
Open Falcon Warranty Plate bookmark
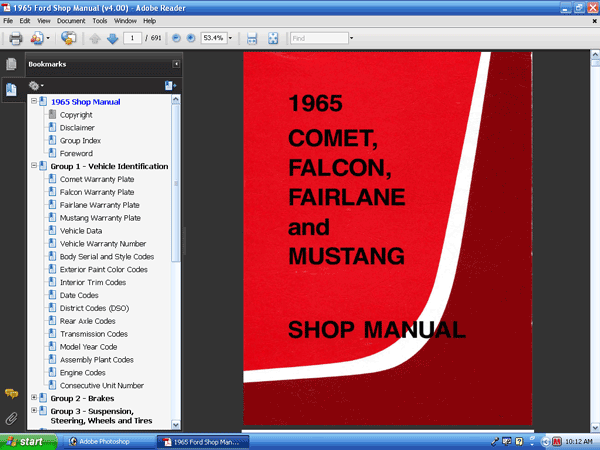point(97,192)
